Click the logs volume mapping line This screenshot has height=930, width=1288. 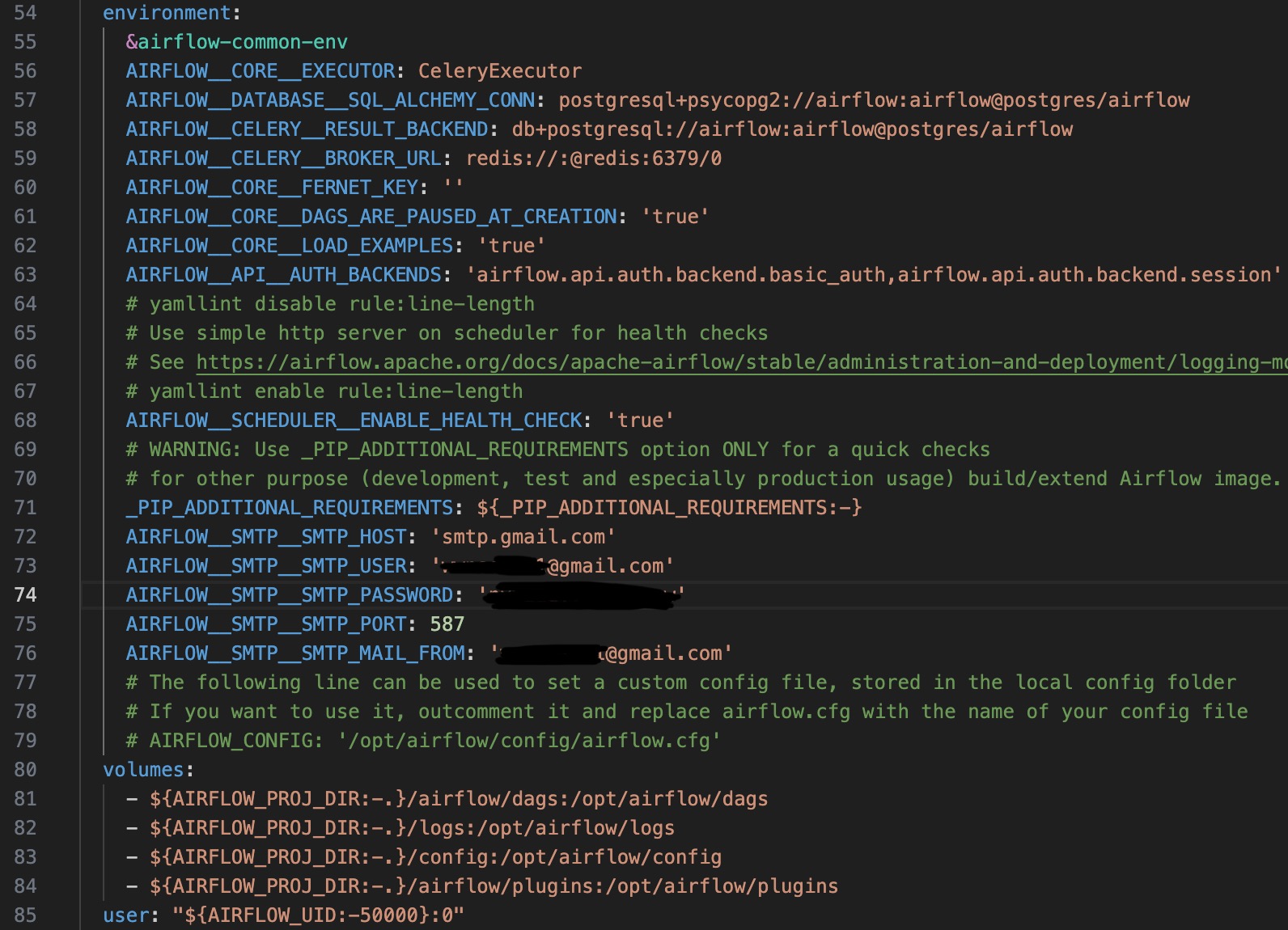[400, 828]
